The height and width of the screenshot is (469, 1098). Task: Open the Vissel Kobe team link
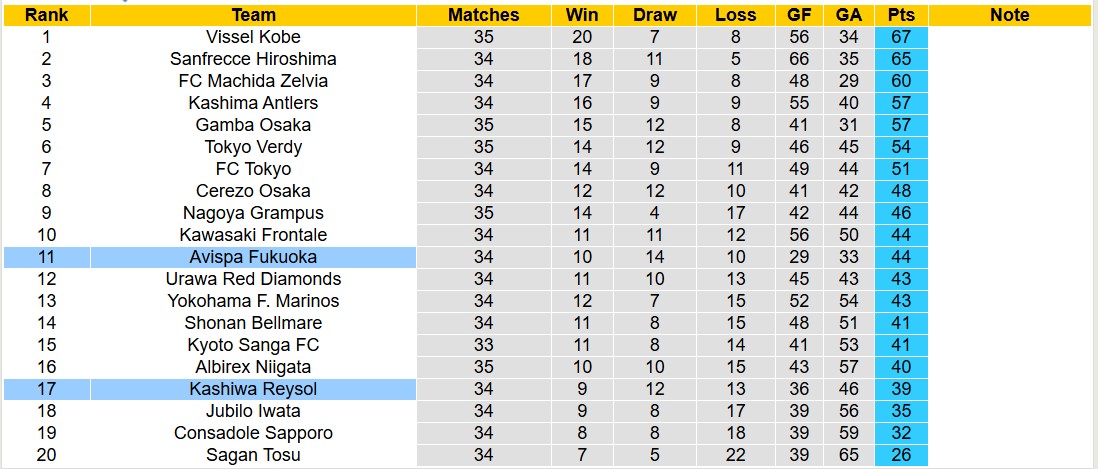253,37
